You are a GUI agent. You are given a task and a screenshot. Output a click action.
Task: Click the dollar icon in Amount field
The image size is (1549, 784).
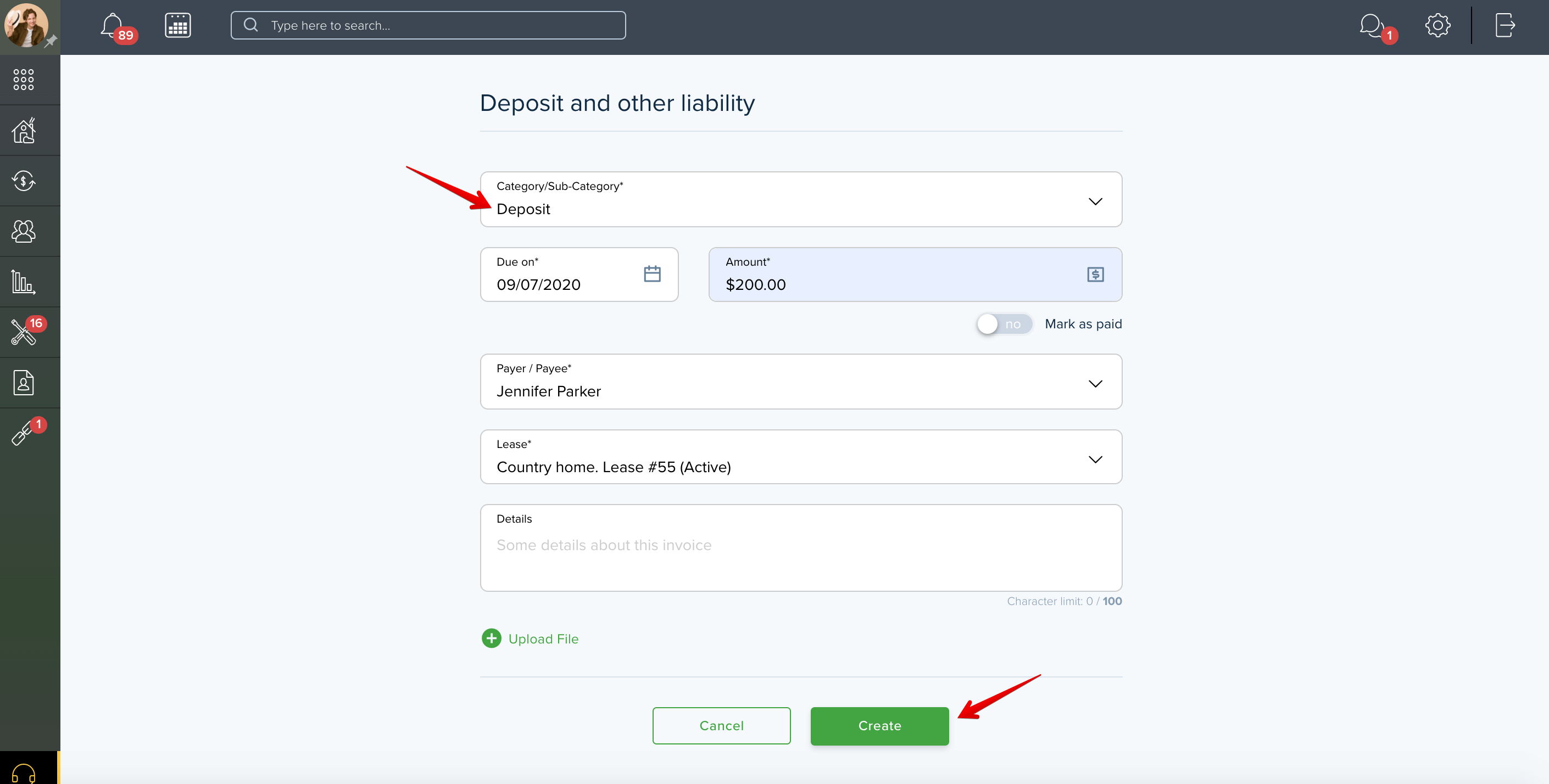1096,275
